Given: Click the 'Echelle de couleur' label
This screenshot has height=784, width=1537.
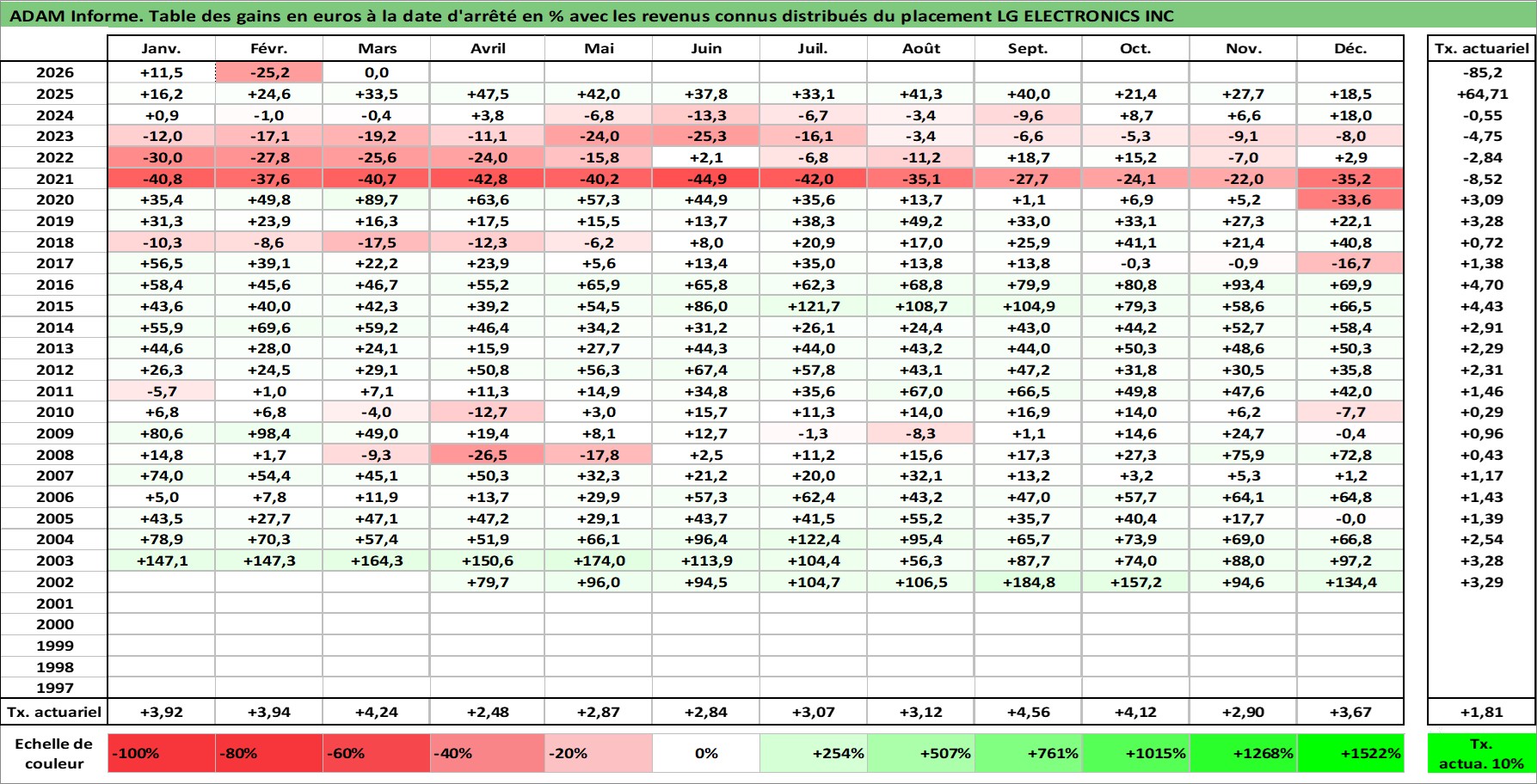Looking at the screenshot, I should pyautogui.click(x=54, y=753).
